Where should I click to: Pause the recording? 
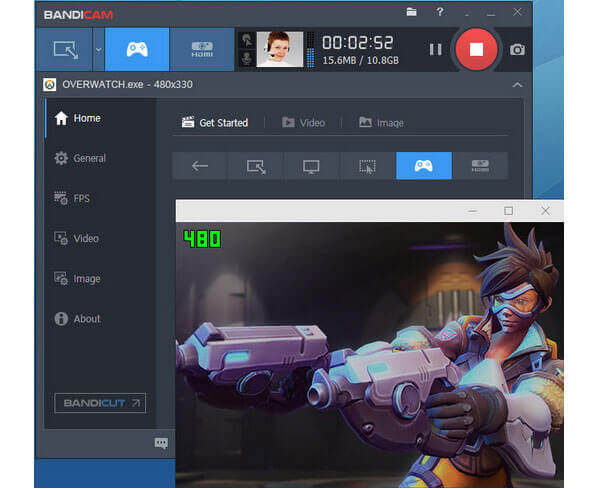point(435,49)
